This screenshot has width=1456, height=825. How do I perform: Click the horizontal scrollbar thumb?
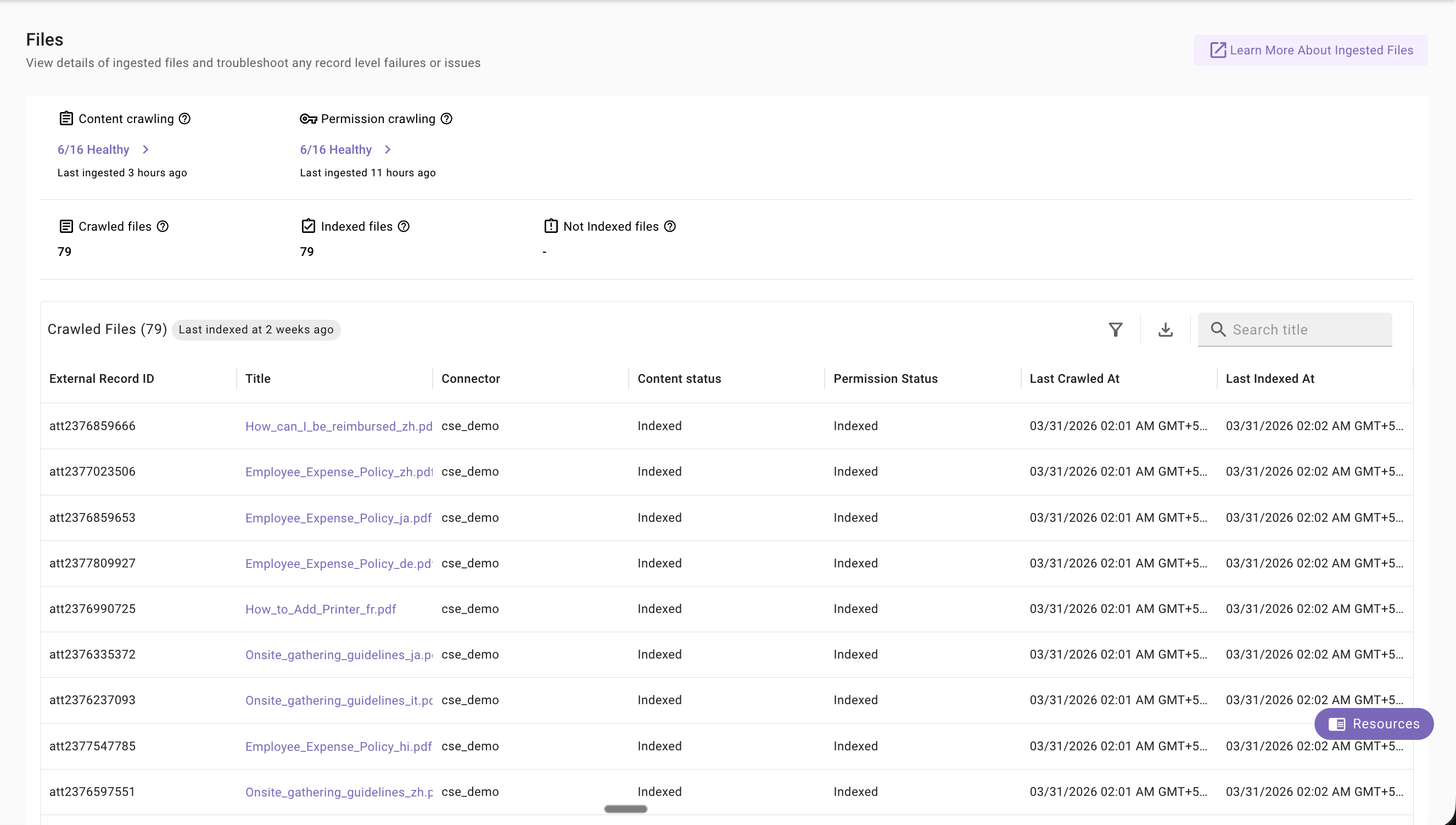click(x=625, y=809)
